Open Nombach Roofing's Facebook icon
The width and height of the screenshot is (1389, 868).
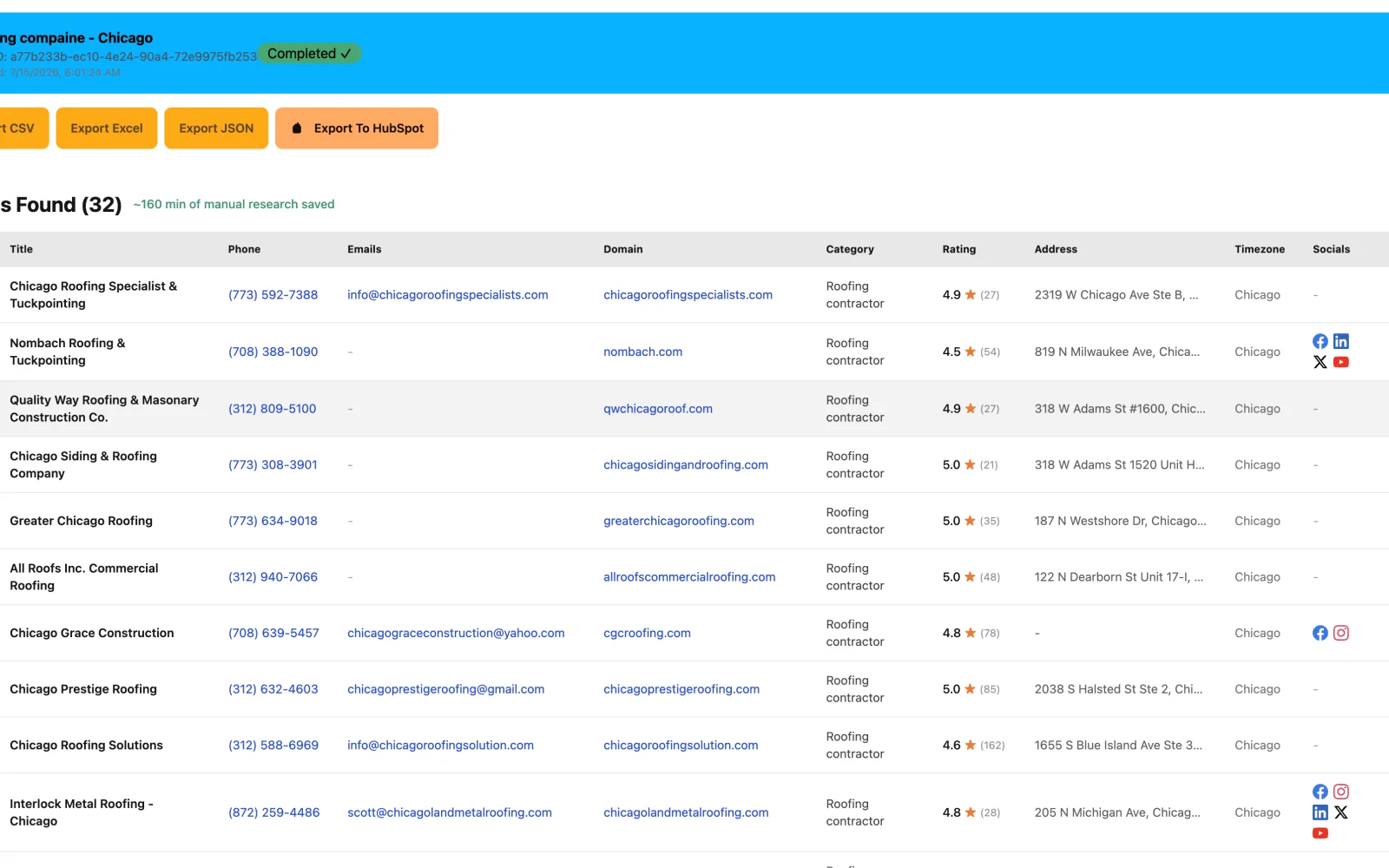point(1320,341)
